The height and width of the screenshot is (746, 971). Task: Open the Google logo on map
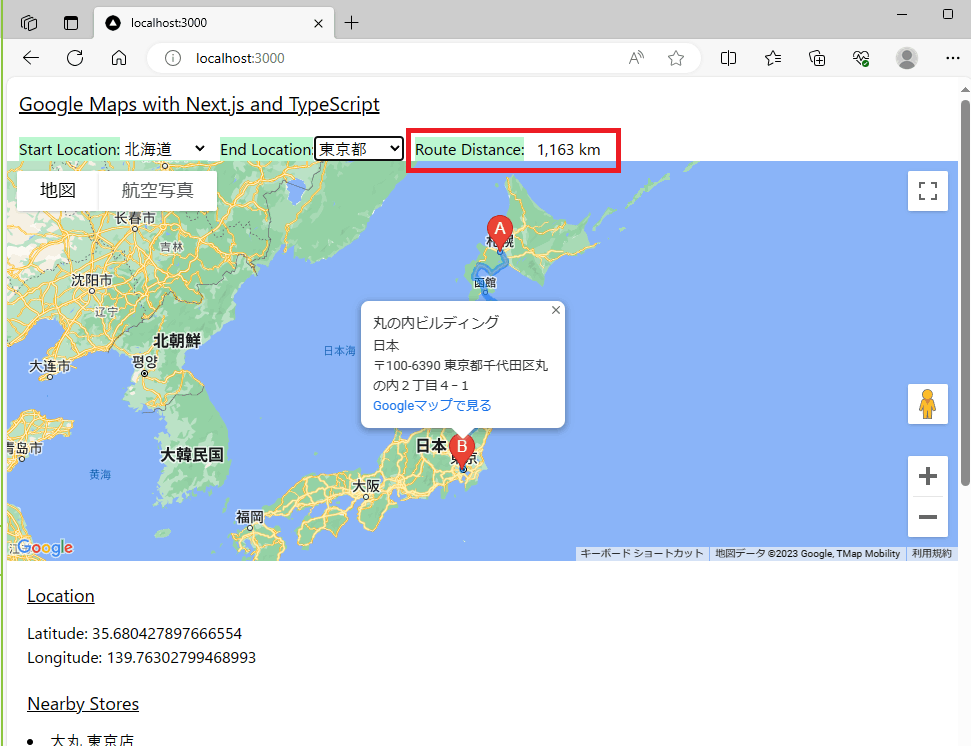pyautogui.click(x=45, y=547)
